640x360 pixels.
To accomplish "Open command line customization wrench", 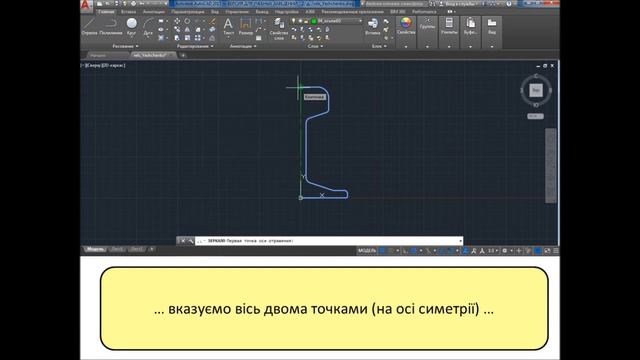I will pos(190,241).
